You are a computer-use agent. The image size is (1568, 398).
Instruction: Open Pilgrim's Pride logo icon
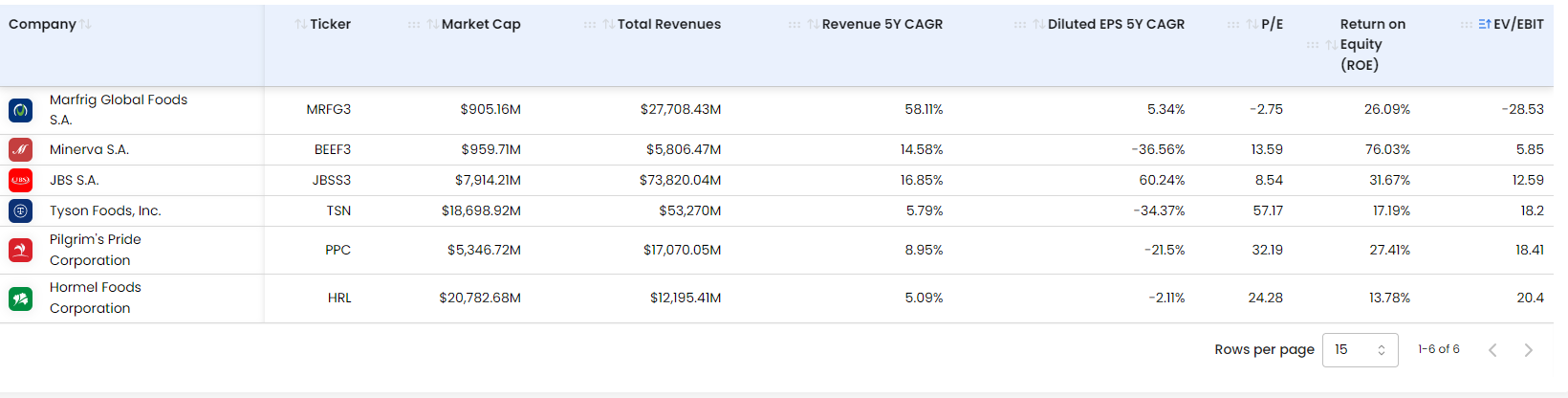point(21,250)
